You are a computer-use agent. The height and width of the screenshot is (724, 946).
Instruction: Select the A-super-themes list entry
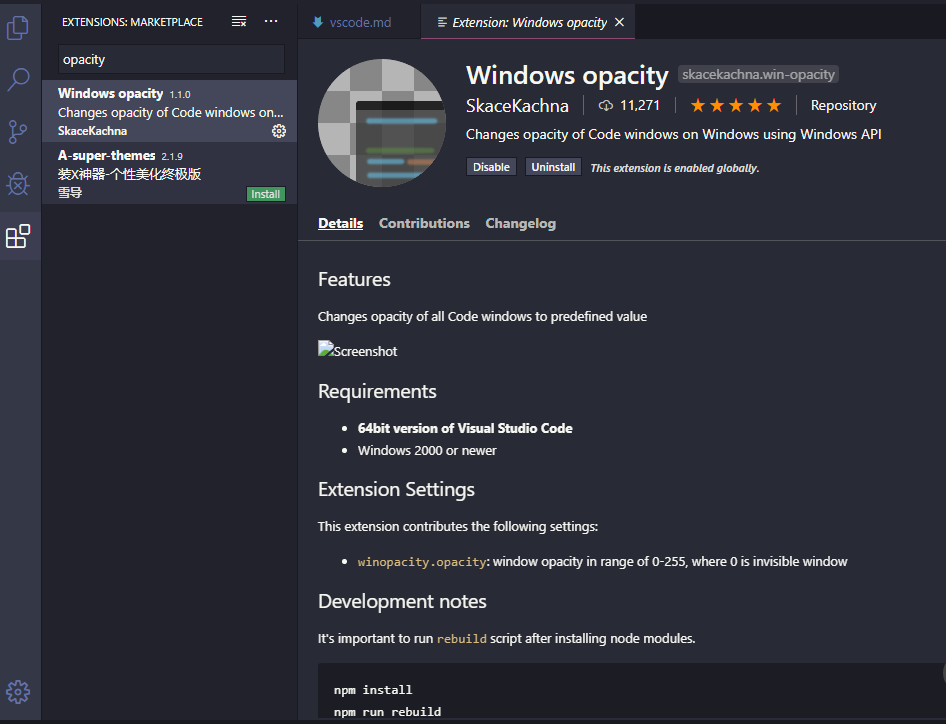point(170,173)
